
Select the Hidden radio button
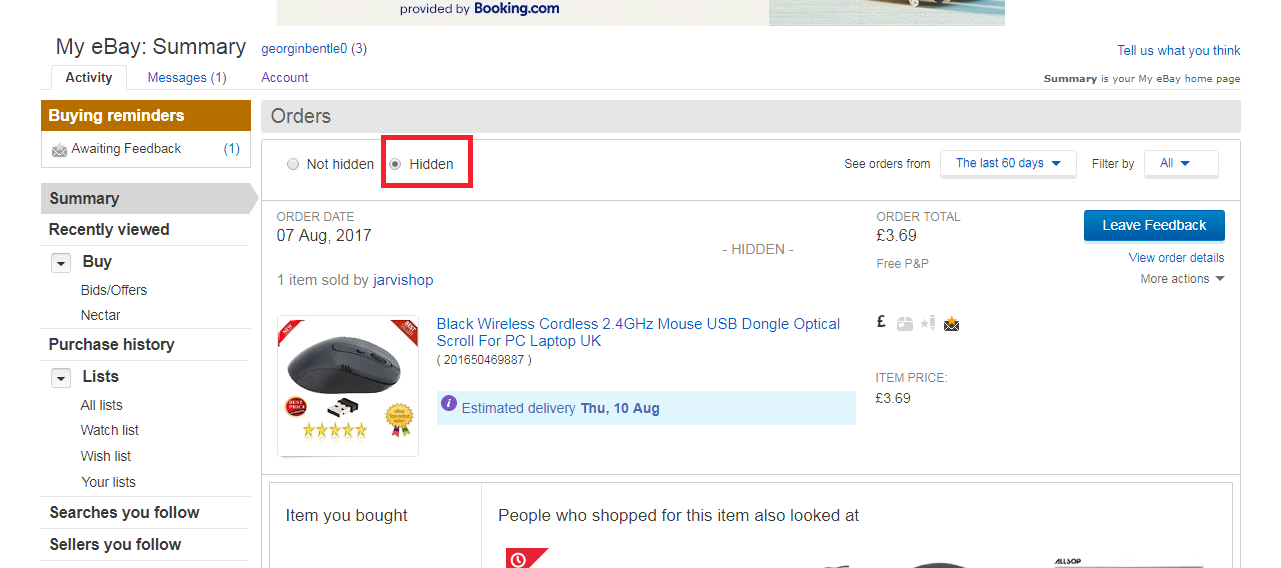395,164
